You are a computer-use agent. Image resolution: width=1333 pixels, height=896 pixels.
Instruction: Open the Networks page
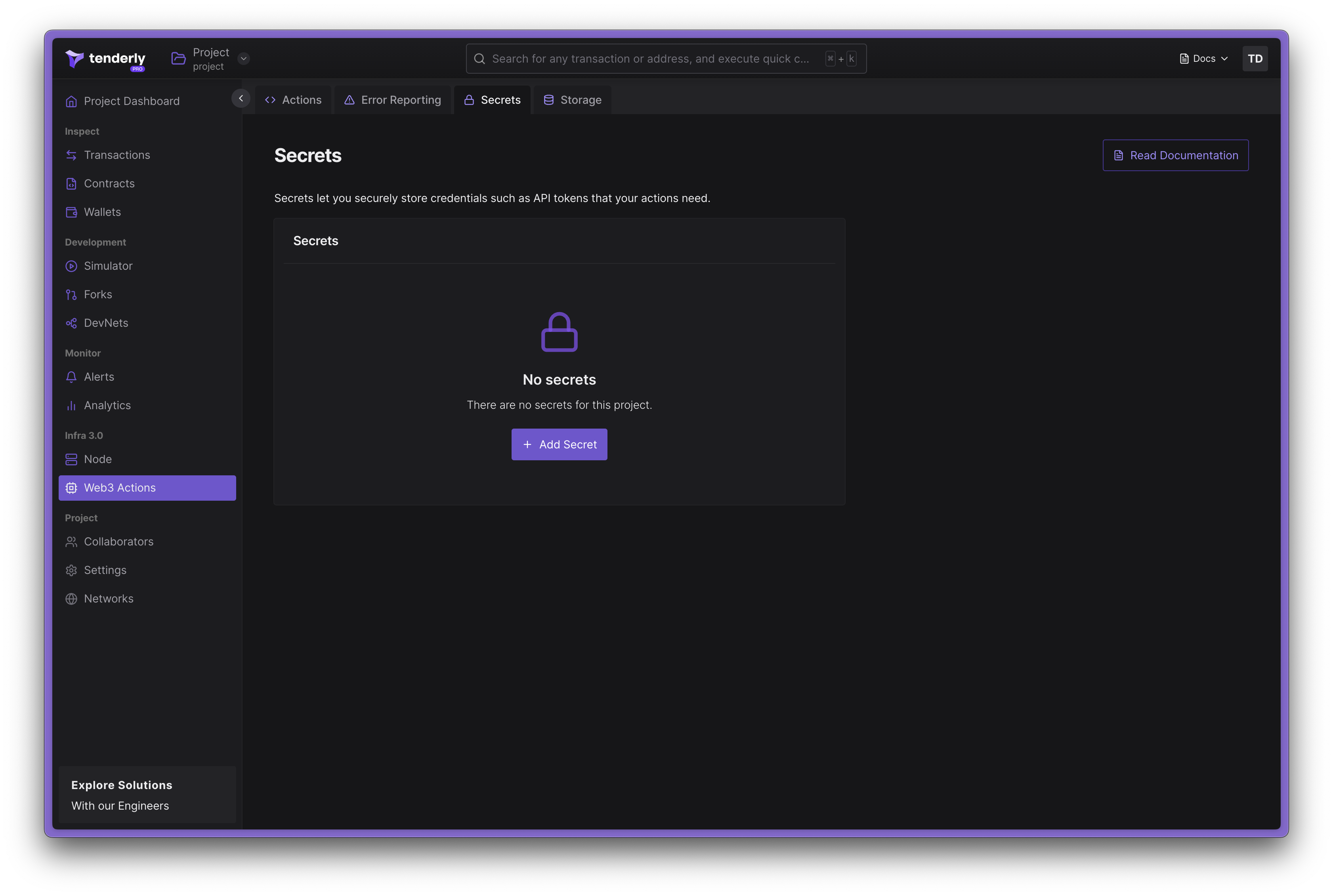pyautogui.click(x=147, y=598)
